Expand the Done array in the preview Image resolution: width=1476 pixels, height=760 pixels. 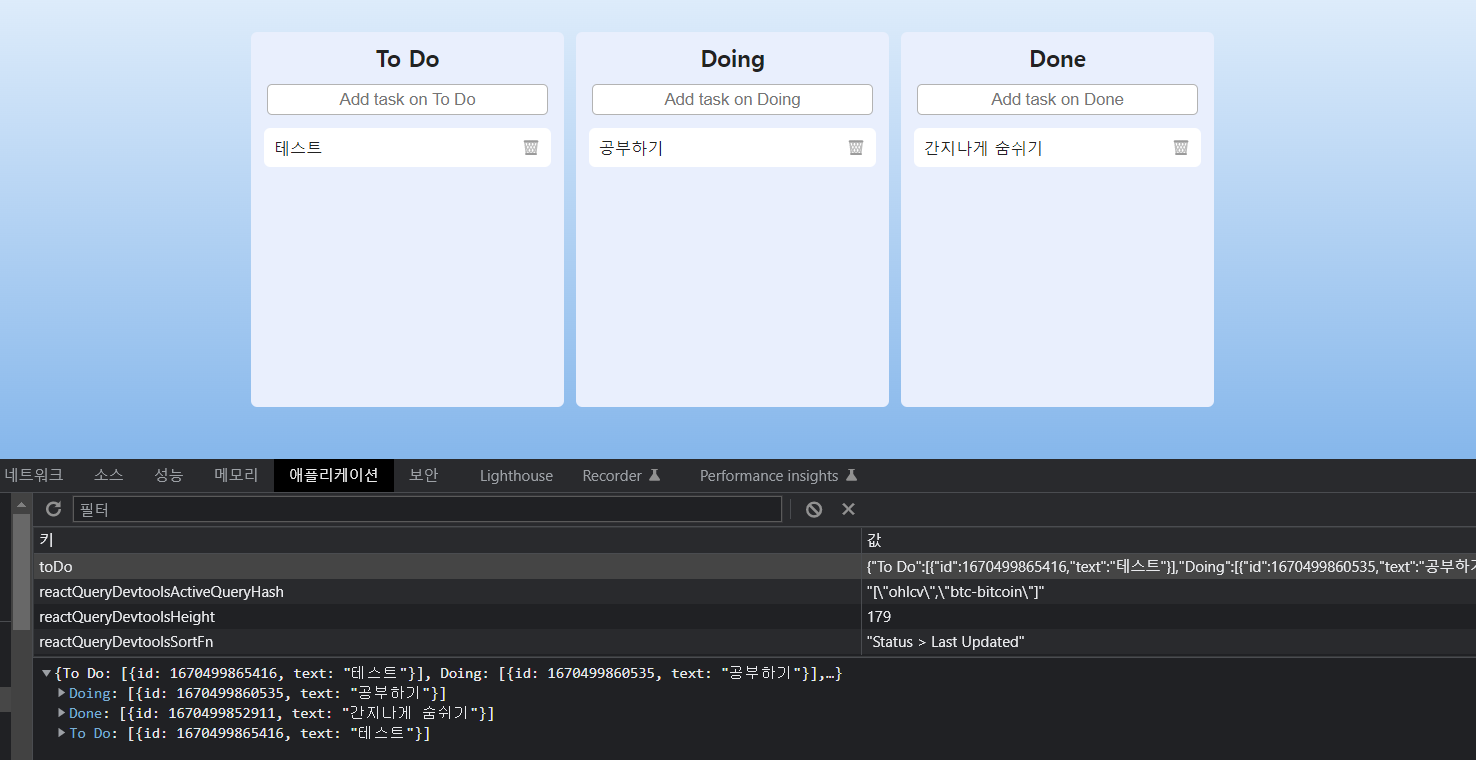pyautogui.click(x=62, y=713)
